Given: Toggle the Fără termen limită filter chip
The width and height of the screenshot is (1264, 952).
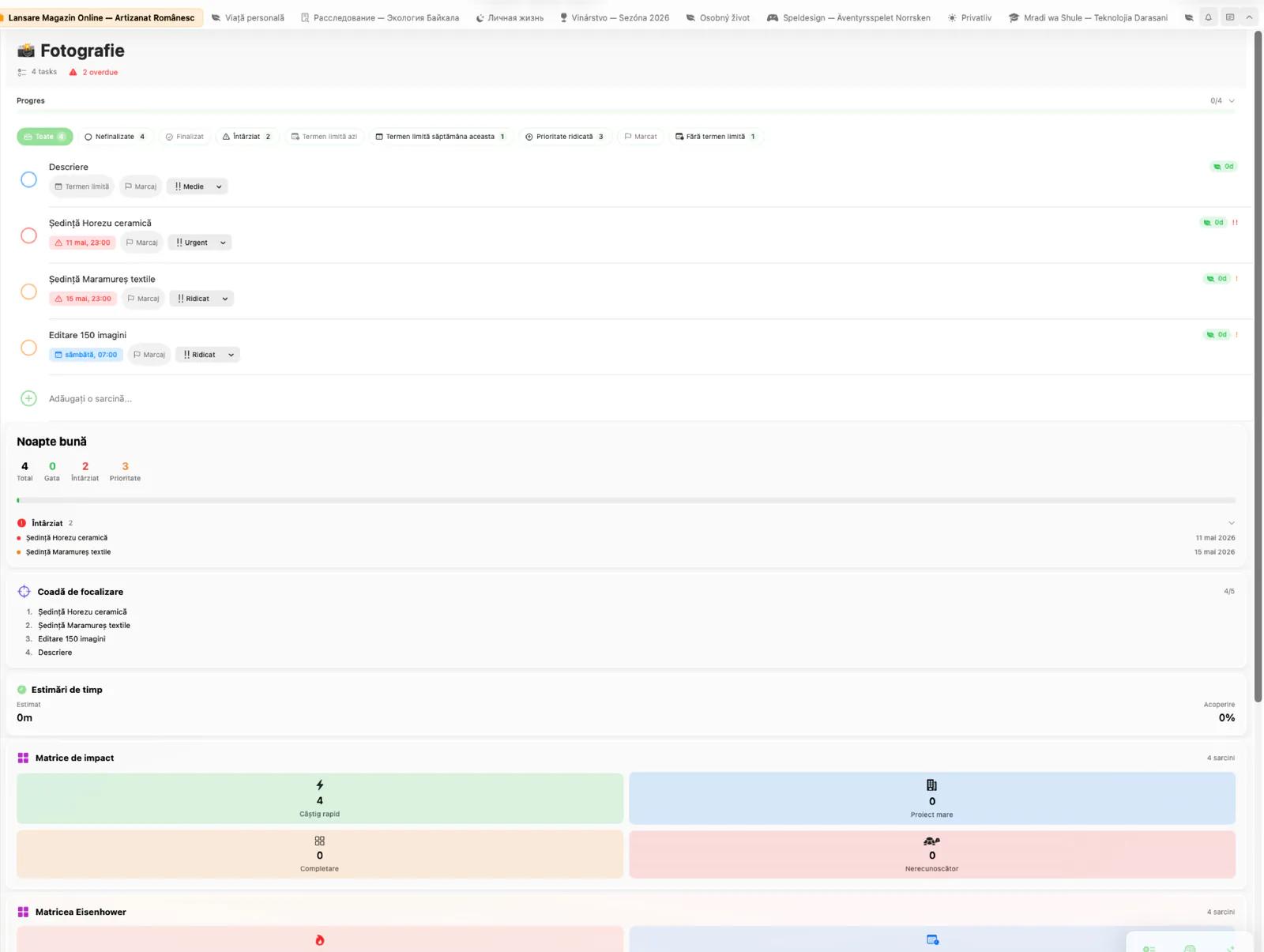Looking at the screenshot, I should (716, 137).
